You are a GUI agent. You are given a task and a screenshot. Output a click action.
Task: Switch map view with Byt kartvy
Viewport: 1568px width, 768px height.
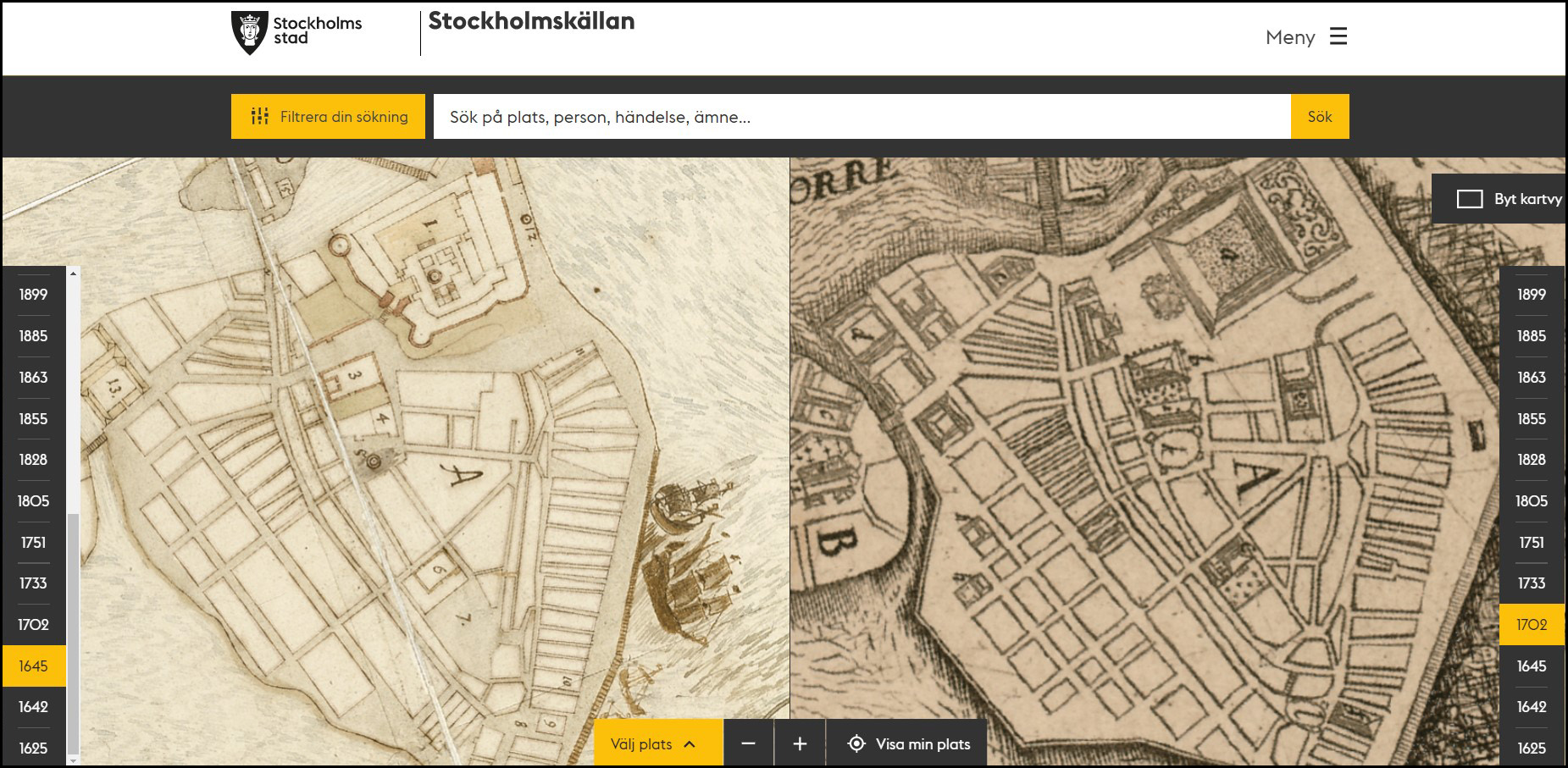coord(1499,199)
